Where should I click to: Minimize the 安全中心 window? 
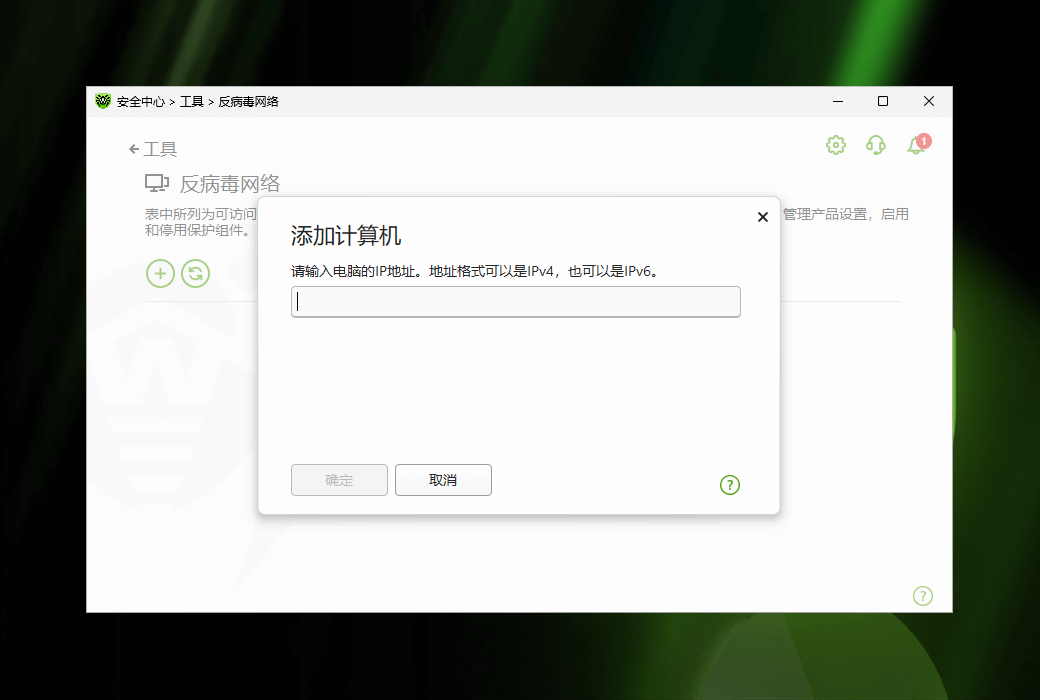coord(838,102)
